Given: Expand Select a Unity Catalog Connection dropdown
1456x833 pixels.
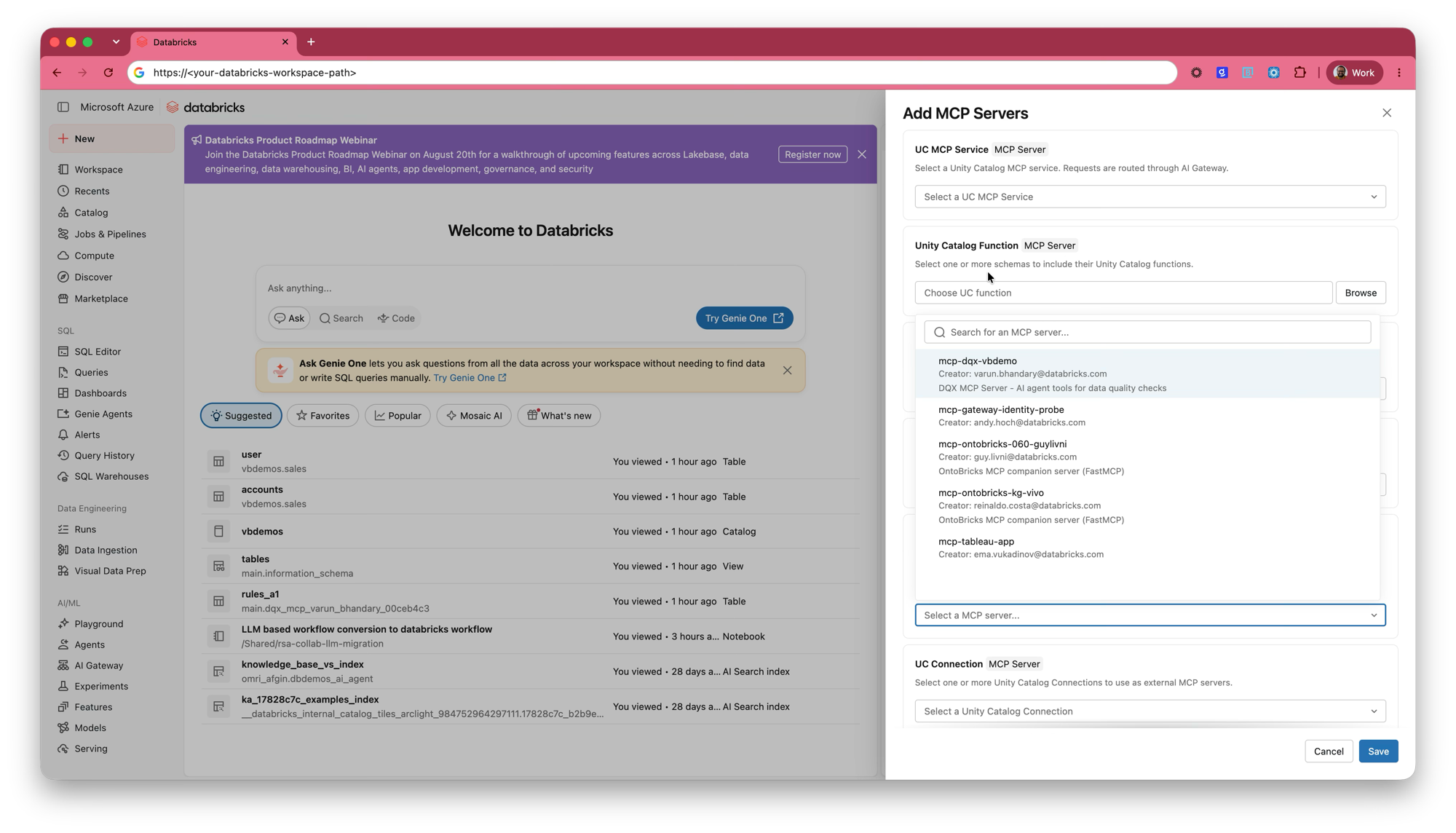Looking at the screenshot, I should click(1150, 711).
